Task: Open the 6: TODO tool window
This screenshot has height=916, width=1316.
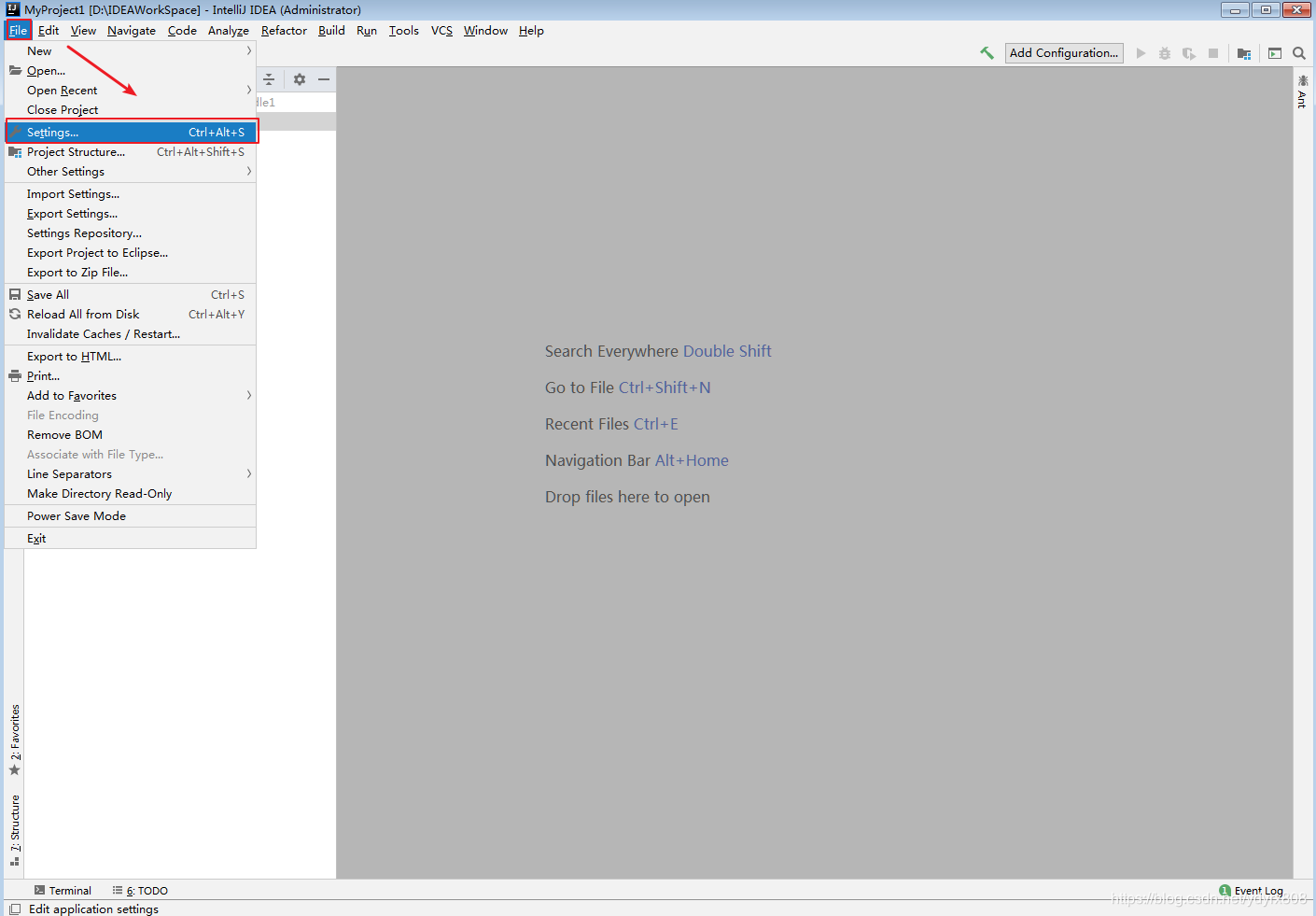Action: (140, 890)
